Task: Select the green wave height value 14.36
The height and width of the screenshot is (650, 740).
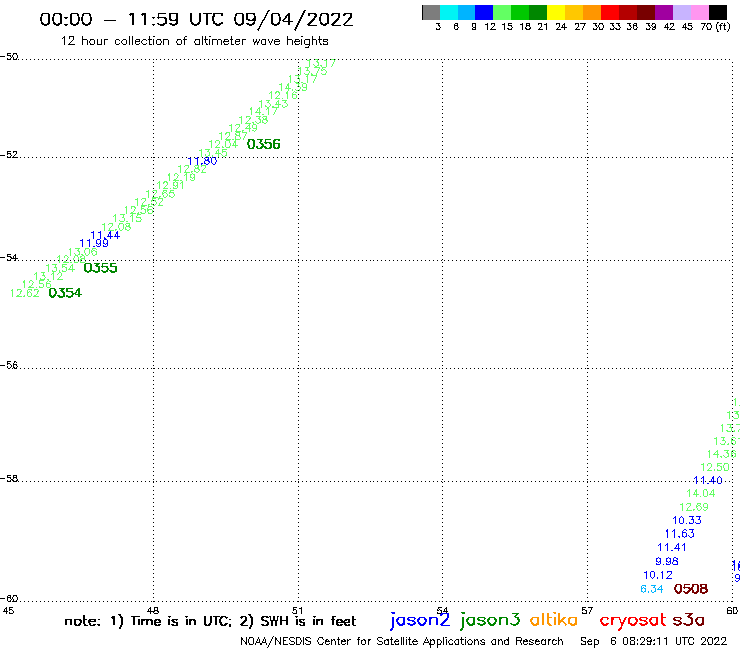Action: (x=721, y=454)
